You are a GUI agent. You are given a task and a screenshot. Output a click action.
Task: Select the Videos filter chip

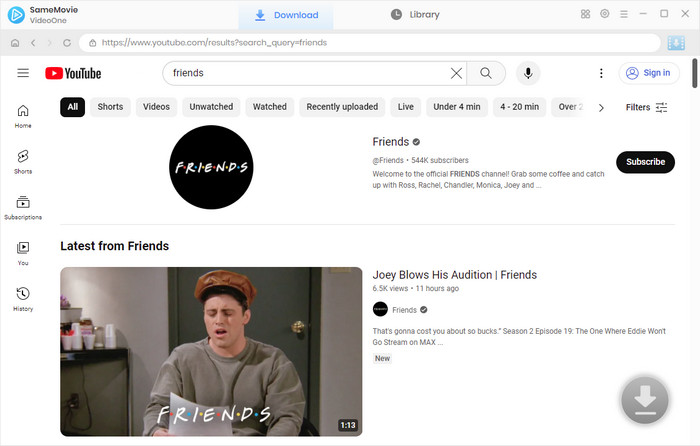(156, 107)
